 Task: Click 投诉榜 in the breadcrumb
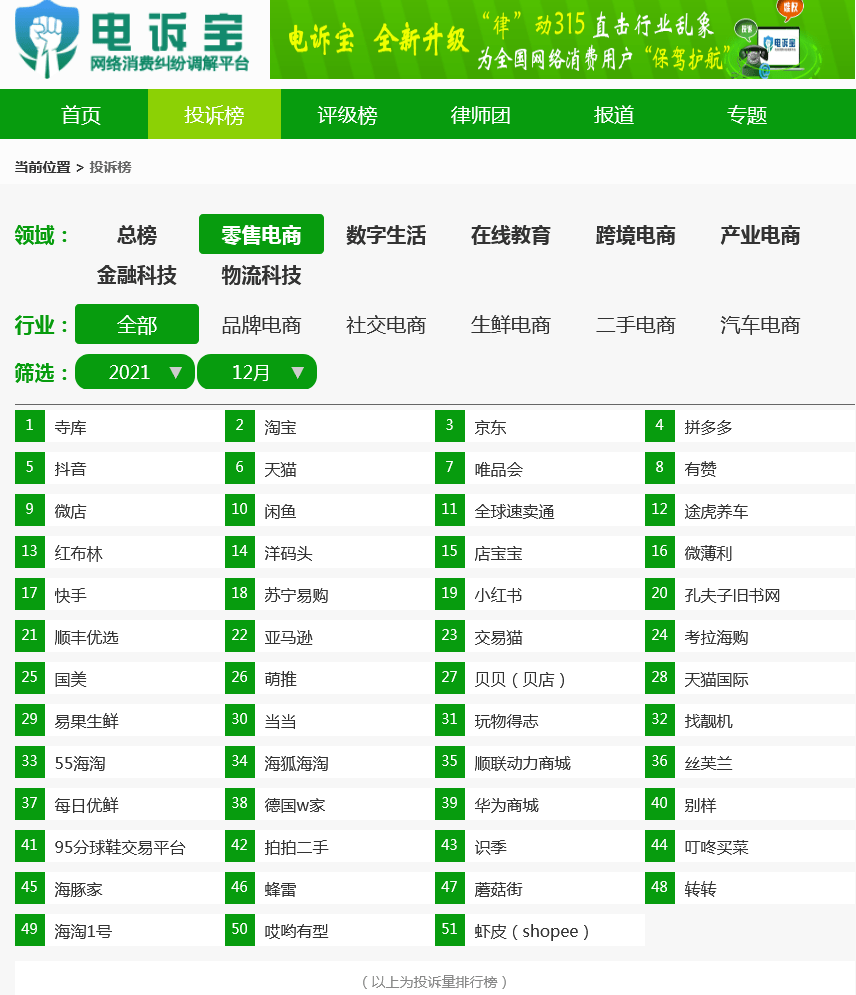coord(110,167)
